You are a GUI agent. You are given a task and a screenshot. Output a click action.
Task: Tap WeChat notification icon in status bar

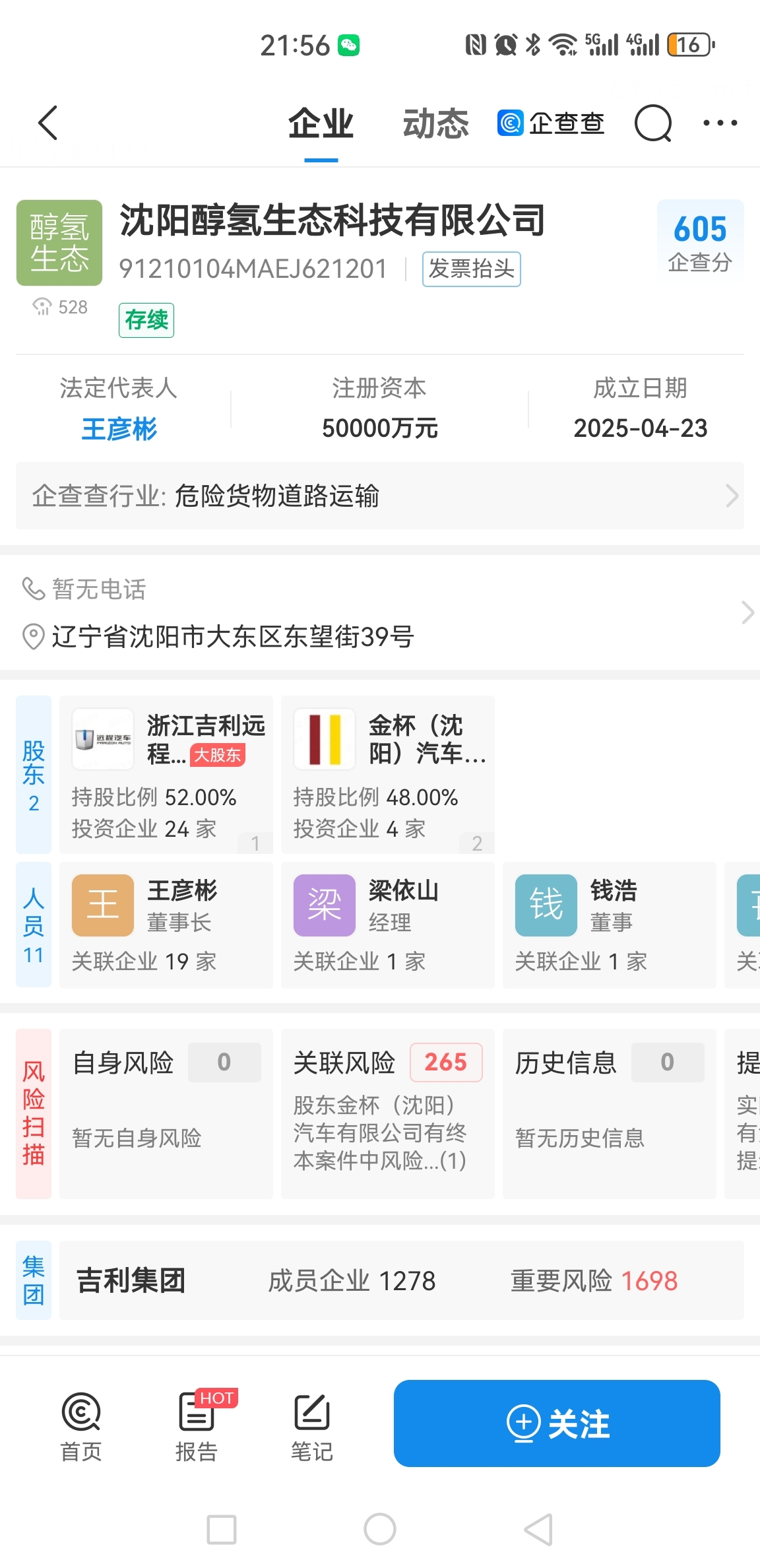(x=349, y=46)
